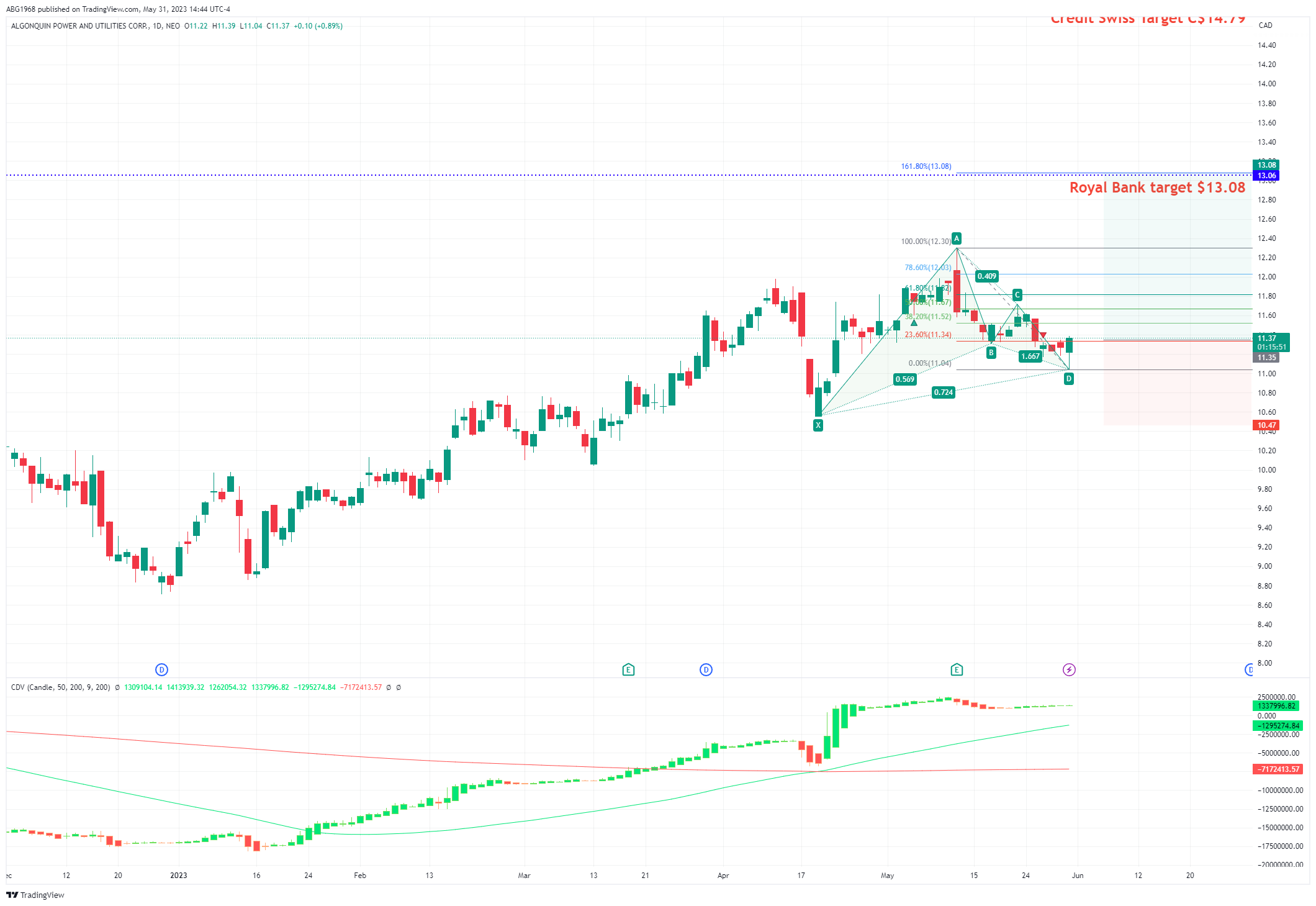Click the 0.409 ratio label
This screenshot has width=1316, height=906.
point(986,276)
